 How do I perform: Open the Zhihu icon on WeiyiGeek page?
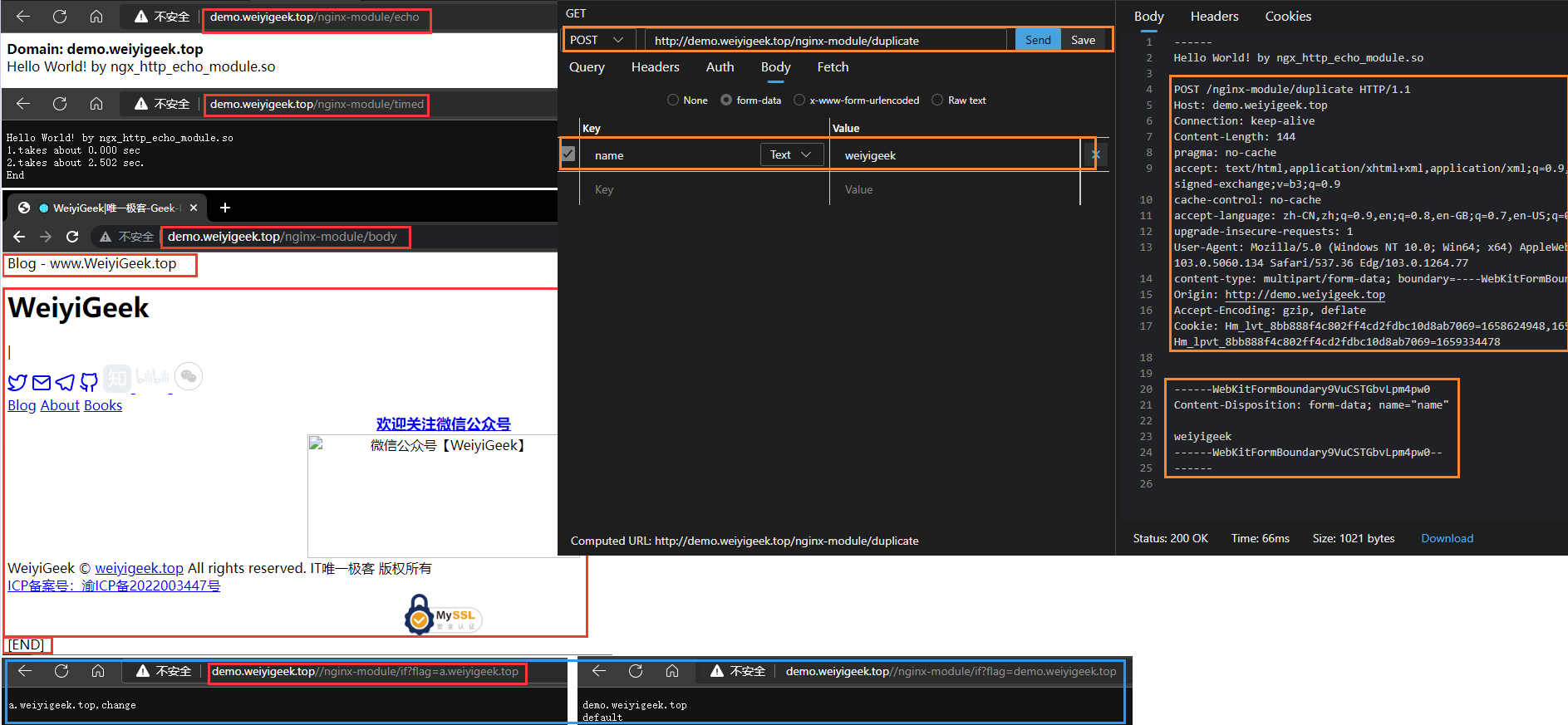click(117, 379)
